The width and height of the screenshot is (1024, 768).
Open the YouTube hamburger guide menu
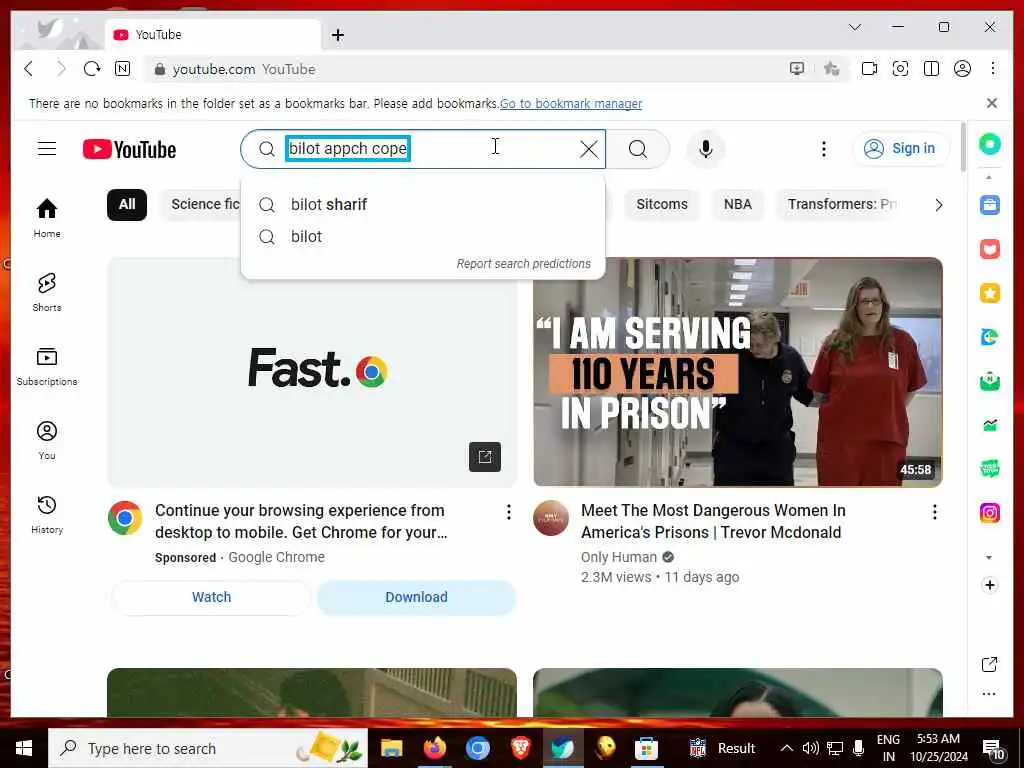point(46,149)
